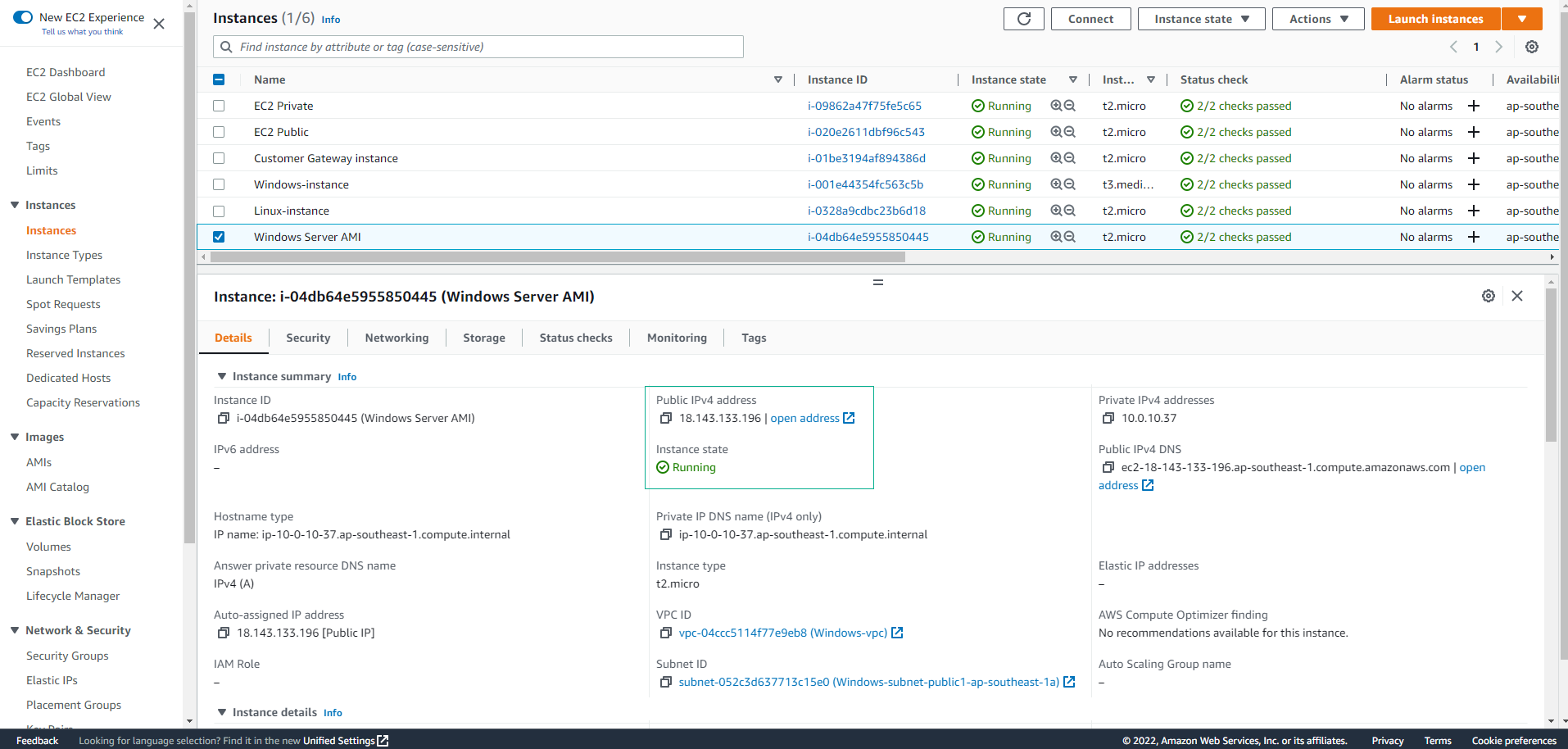
Task: Open instance detail panel settings gear
Action: (1488, 296)
